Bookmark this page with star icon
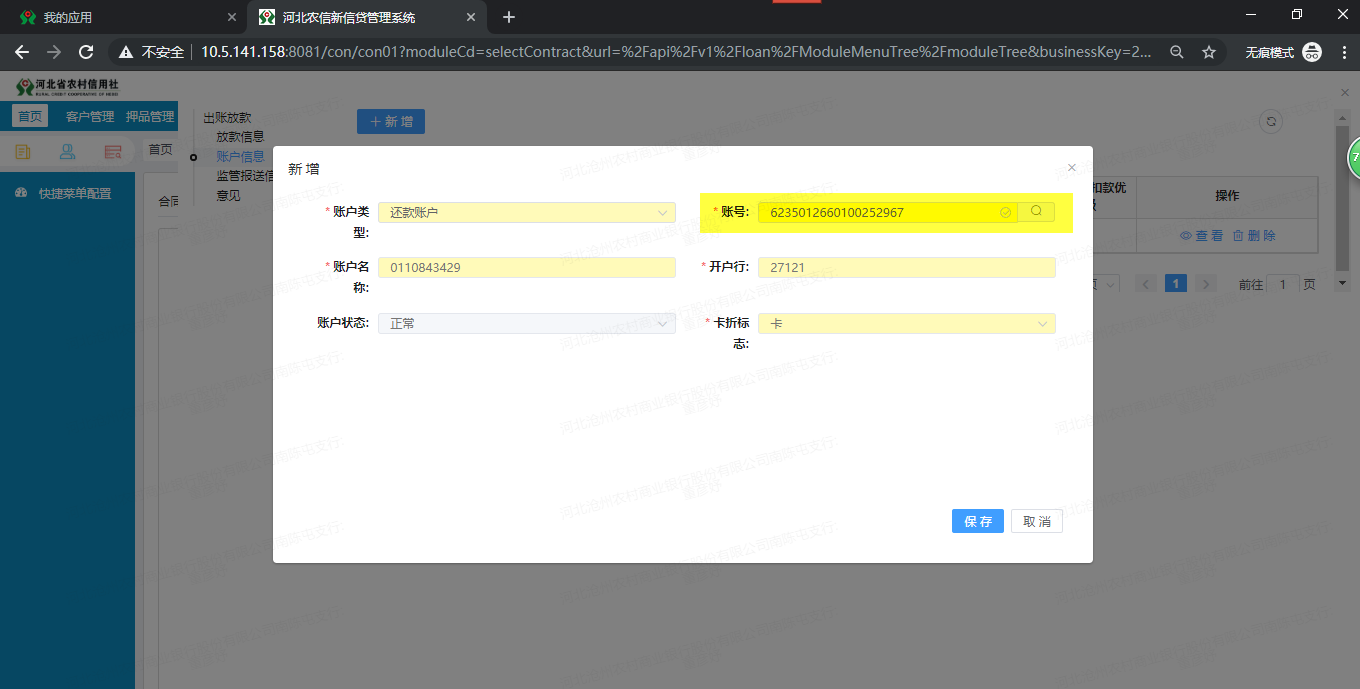1360x689 pixels. point(1208,52)
